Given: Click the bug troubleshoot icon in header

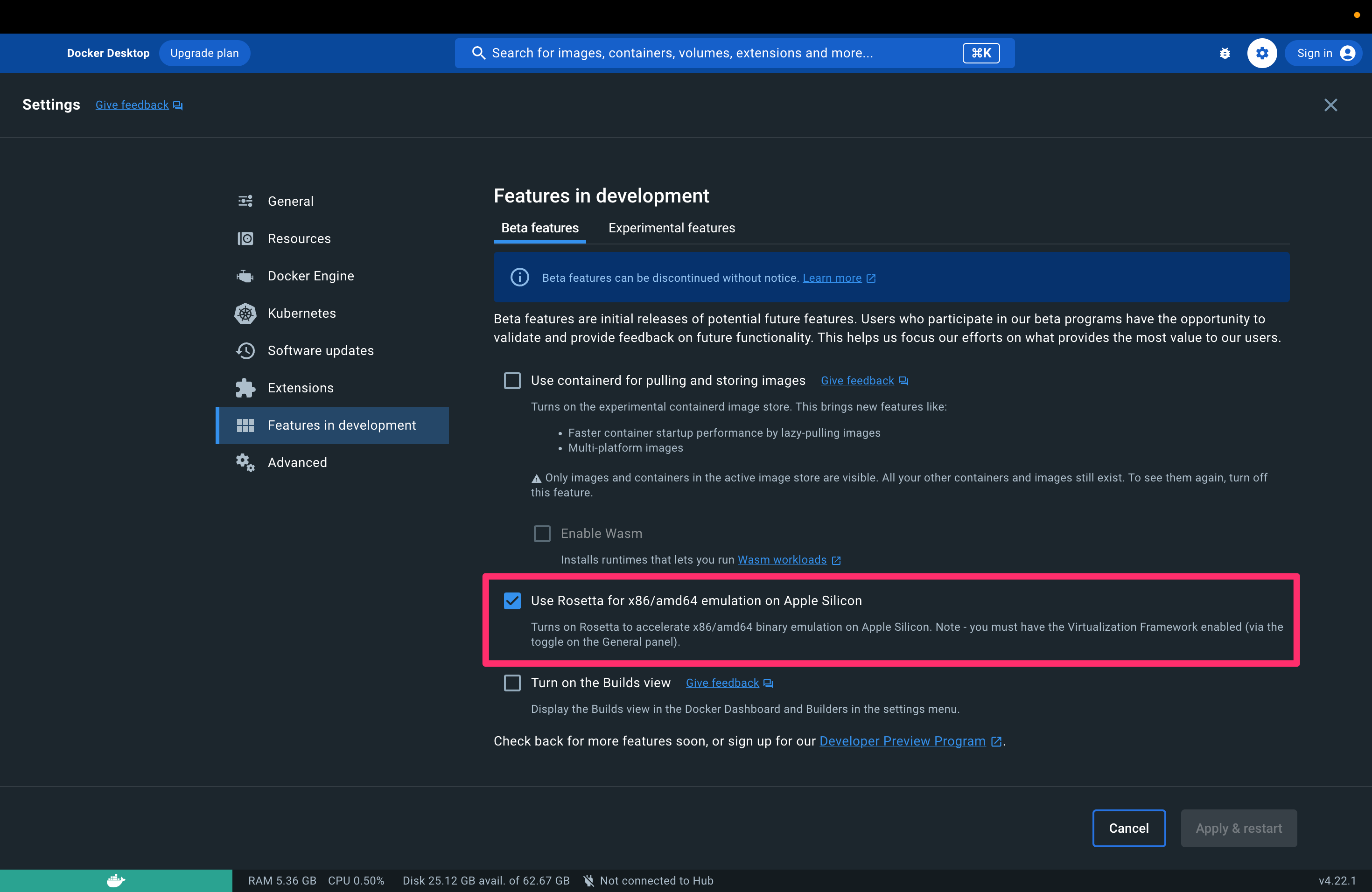Looking at the screenshot, I should click(x=1225, y=53).
